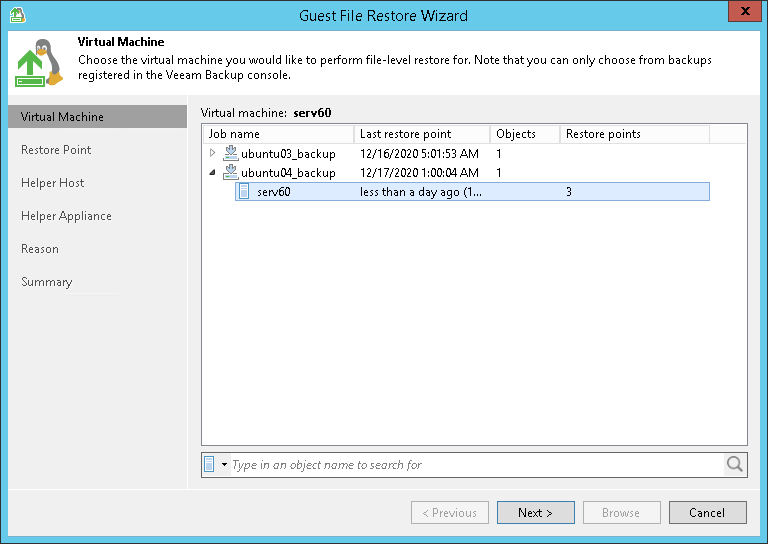Image resolution: width=768 pixels, height=544 pixels.
Task: Go to the Helper Appliance step
Action: [66, 216]
